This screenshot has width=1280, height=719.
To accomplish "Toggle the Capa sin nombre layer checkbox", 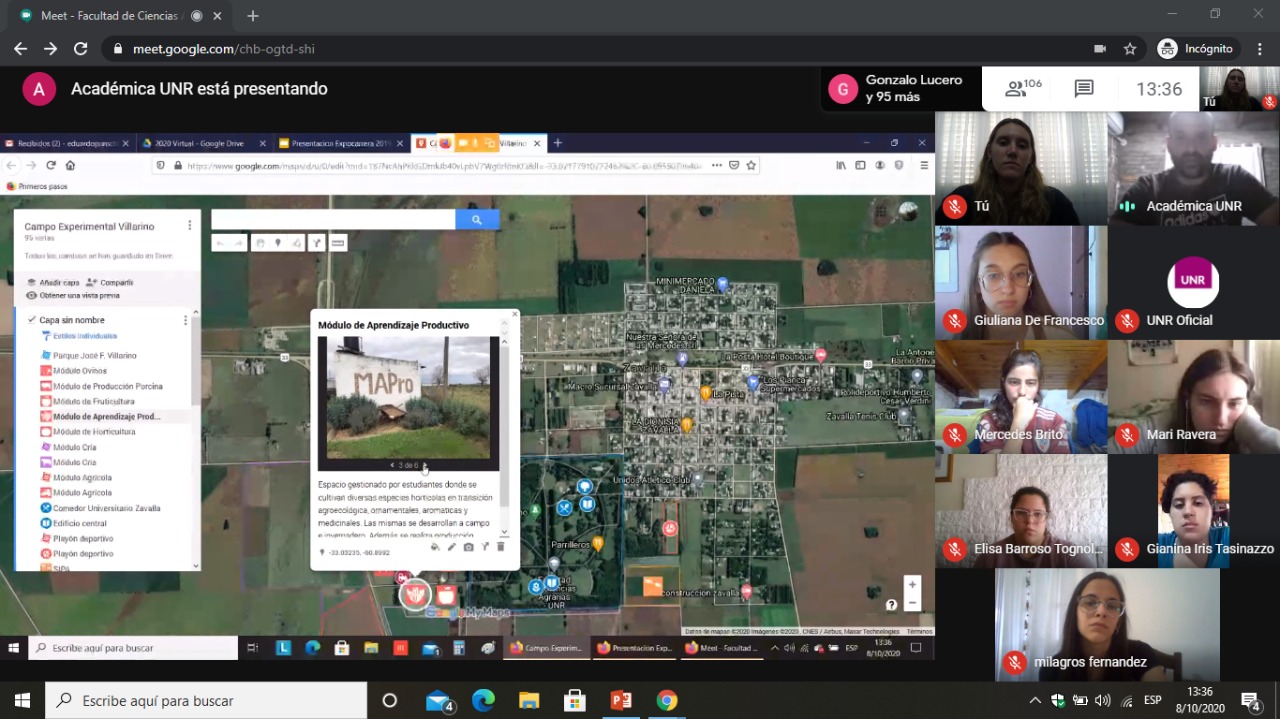I will (x=32, y=320).
